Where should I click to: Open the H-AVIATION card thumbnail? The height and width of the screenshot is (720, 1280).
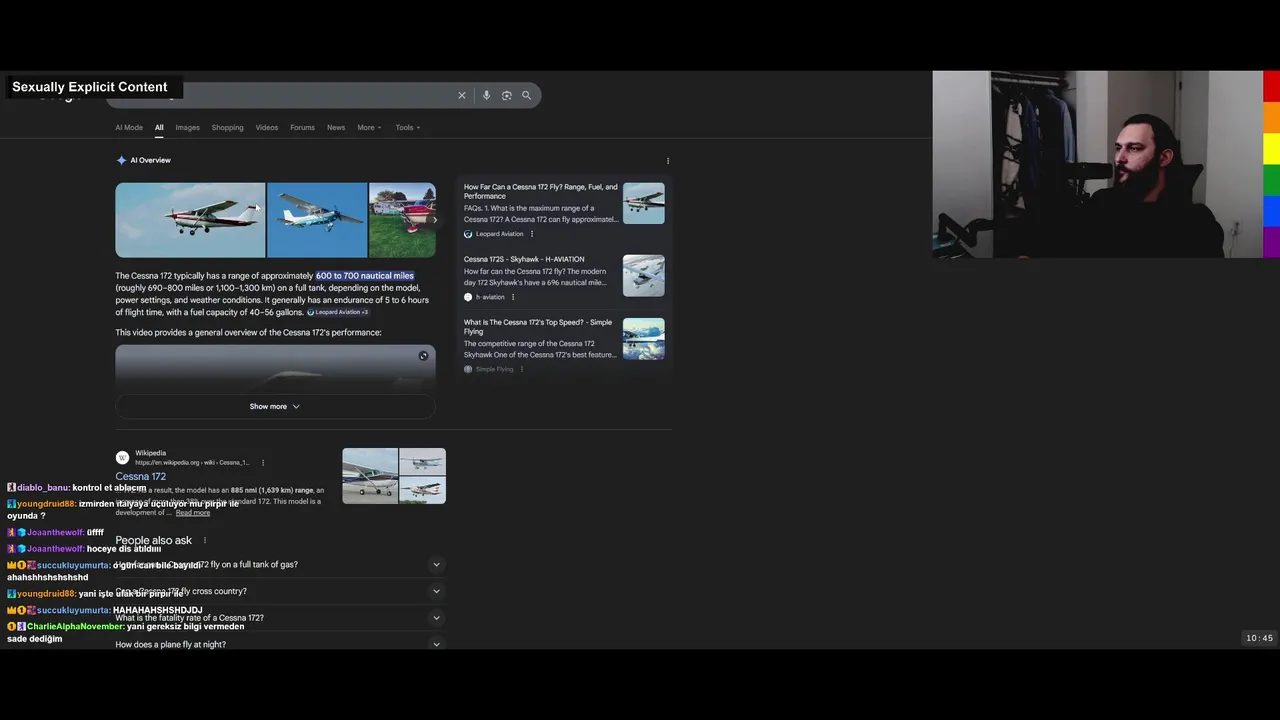pos(643,275)
